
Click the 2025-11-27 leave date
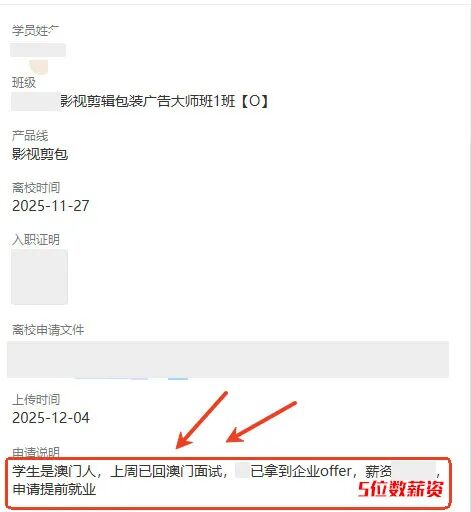(51, 206)
